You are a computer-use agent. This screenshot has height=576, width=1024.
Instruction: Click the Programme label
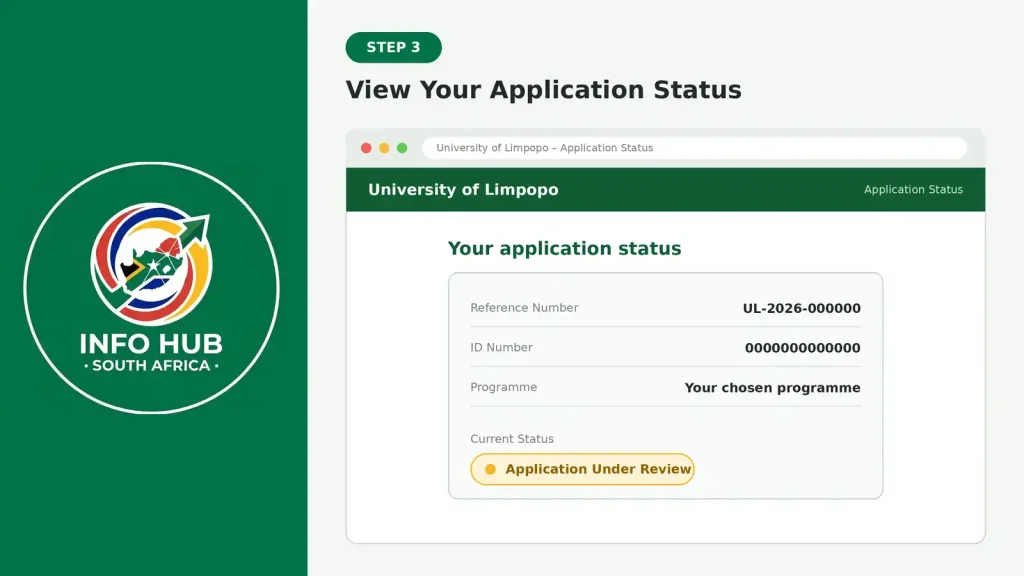tap(504, 387)
